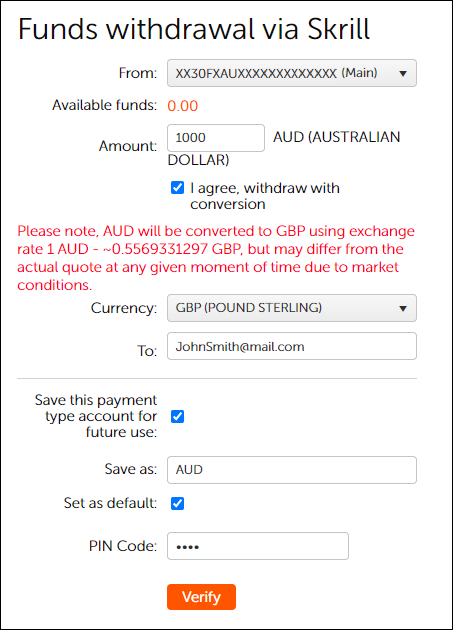Click the PIN Code field
Image resolution: width=453 pixels, height=630 pixels.
click(258, 546)
